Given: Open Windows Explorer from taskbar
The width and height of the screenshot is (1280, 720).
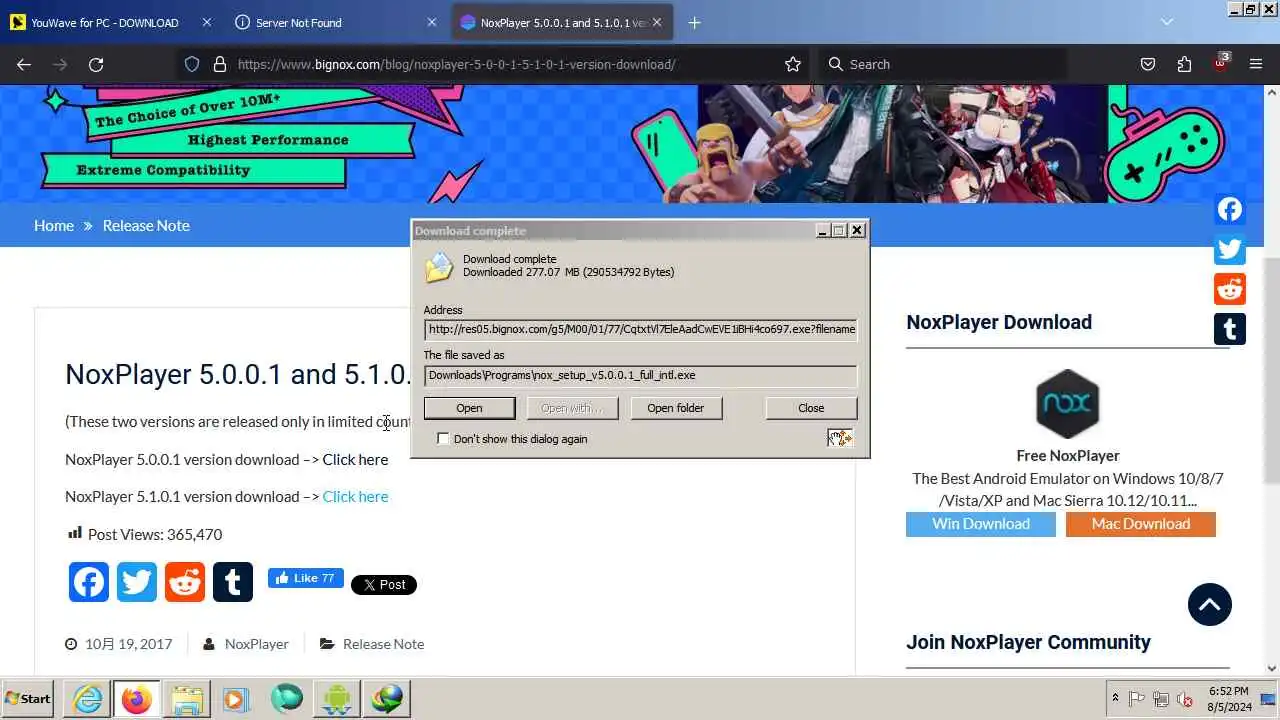Looking at the screenshot, I should point(186,699).
